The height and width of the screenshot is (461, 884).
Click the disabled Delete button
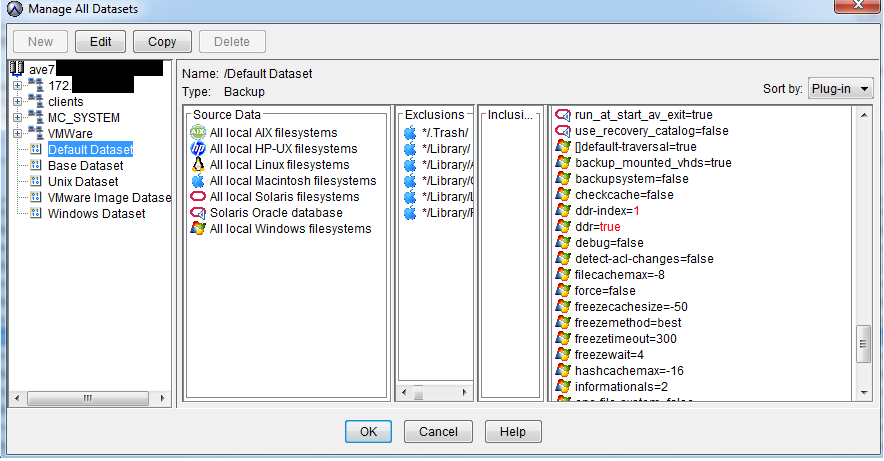tap(232, 42)
